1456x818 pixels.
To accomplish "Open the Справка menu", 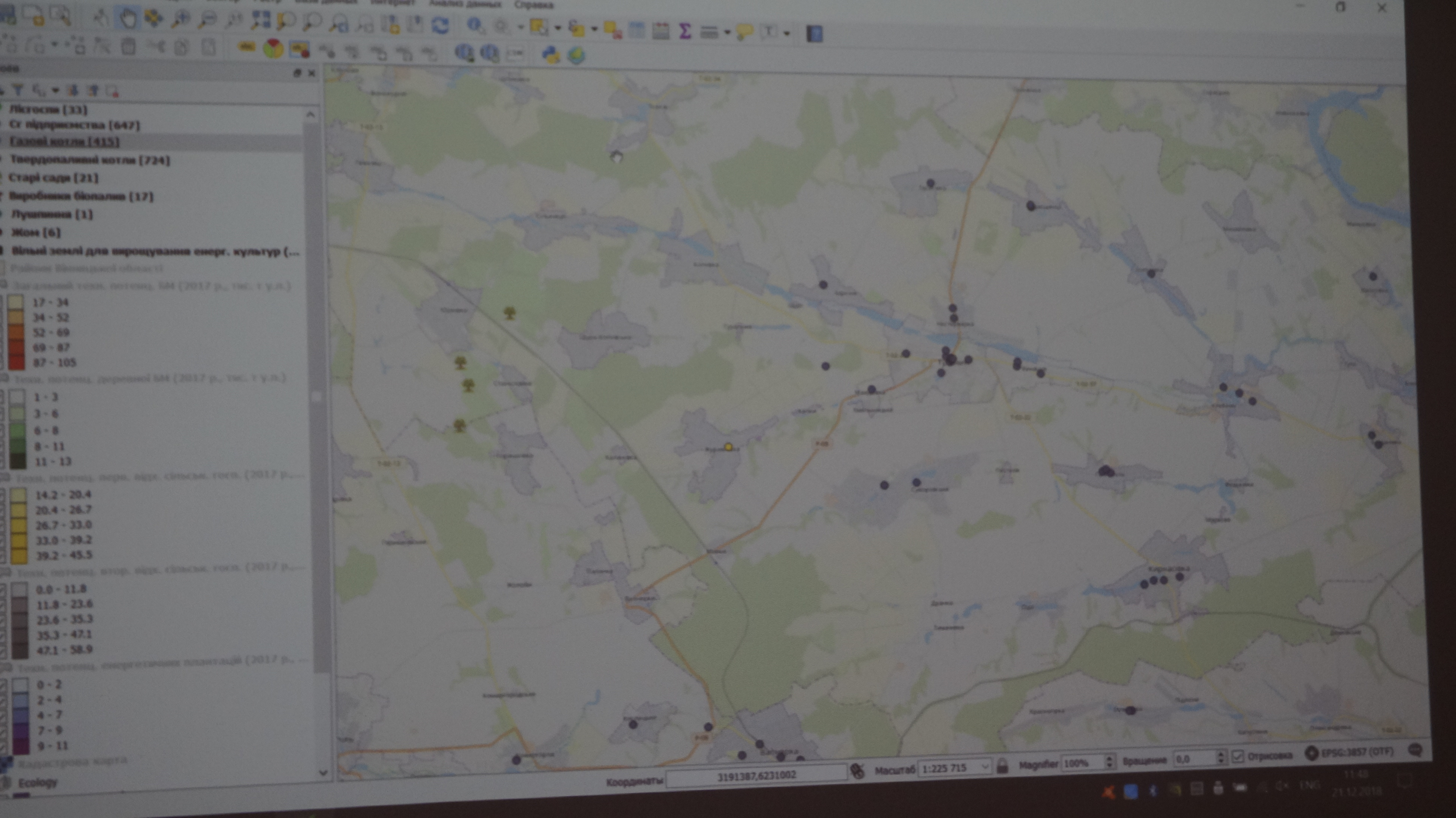I will pyautogui.click(x=534, y=5).
